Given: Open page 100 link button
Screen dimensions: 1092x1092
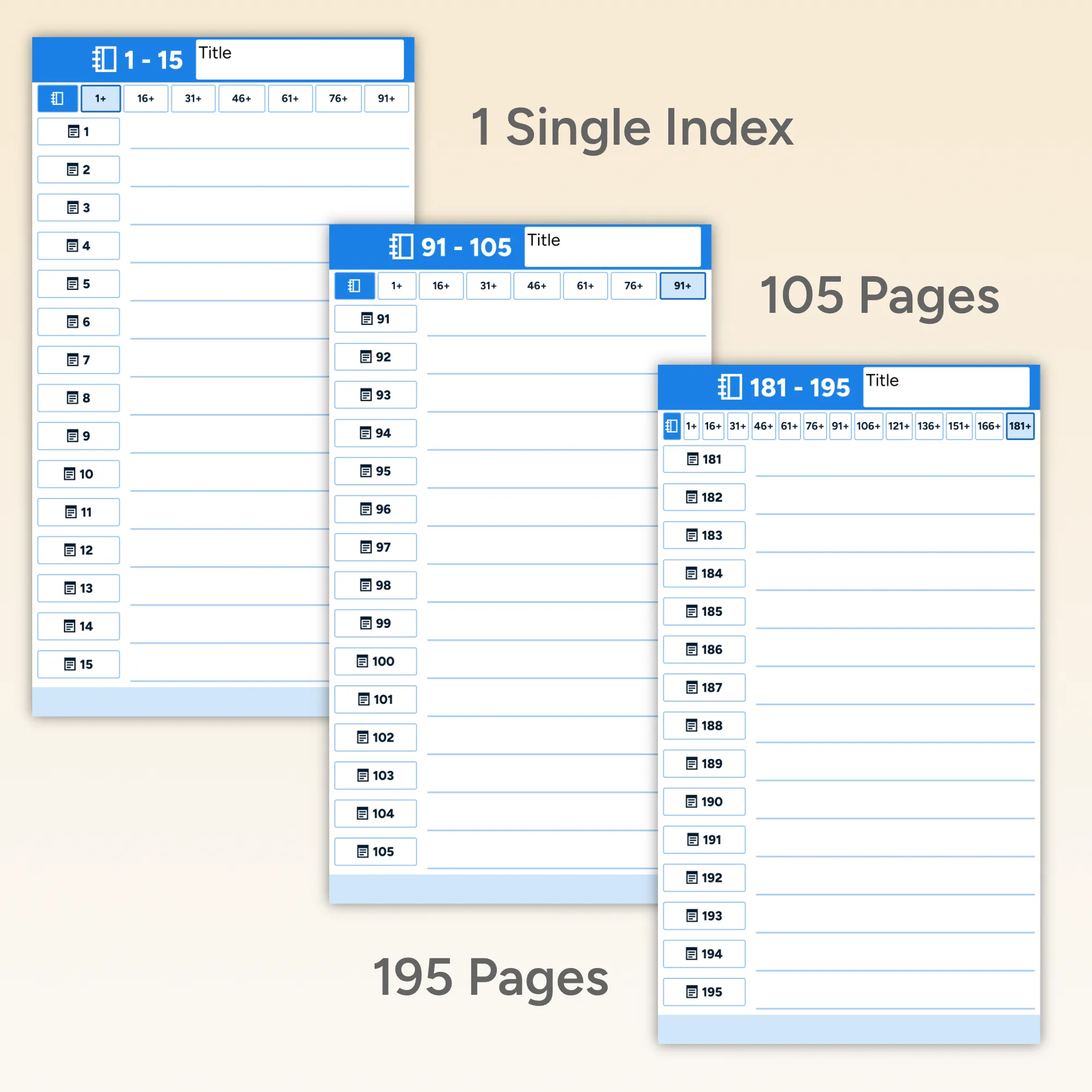Looking at the screenshot, I should pyautogui.click(x=375, y=661).
